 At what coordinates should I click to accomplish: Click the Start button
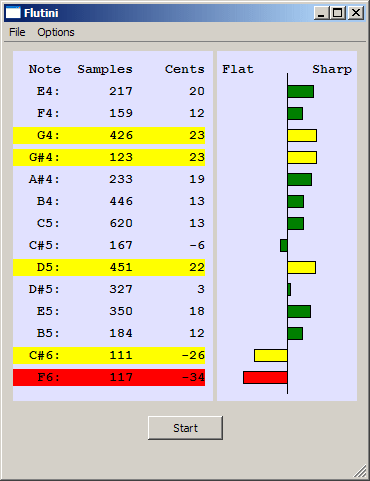pos(185,428)
